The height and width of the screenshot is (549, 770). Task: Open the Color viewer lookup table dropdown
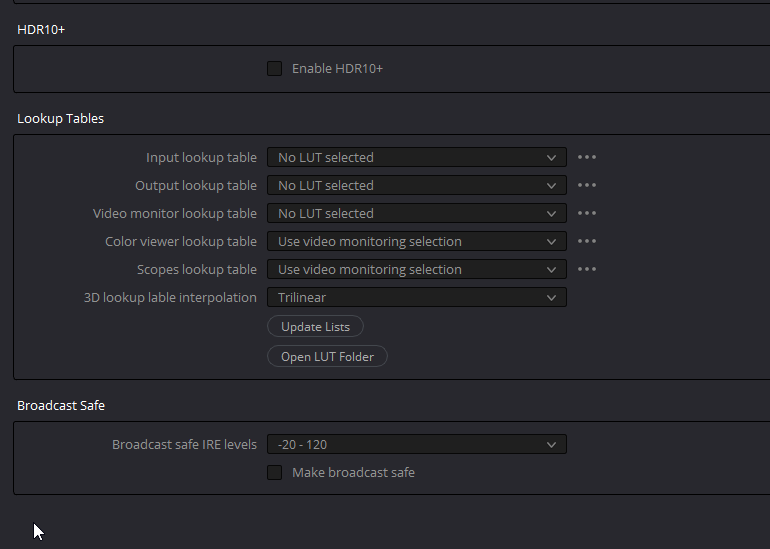pos(417,242)
